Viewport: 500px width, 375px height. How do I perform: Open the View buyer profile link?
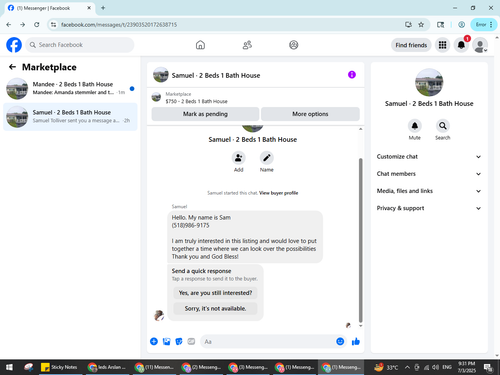pyautogui.click(x=279, y=193)
